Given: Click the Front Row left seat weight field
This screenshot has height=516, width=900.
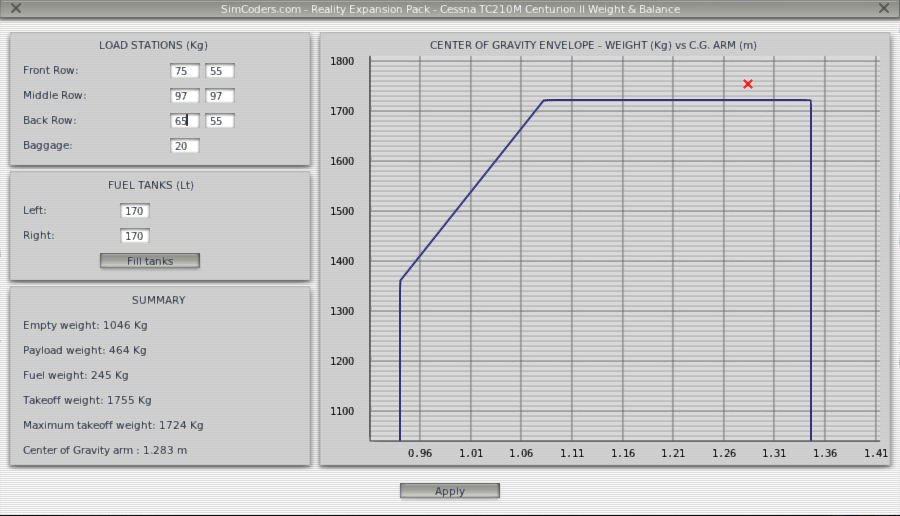Looking at the screenshot, I should click(185, 71).
